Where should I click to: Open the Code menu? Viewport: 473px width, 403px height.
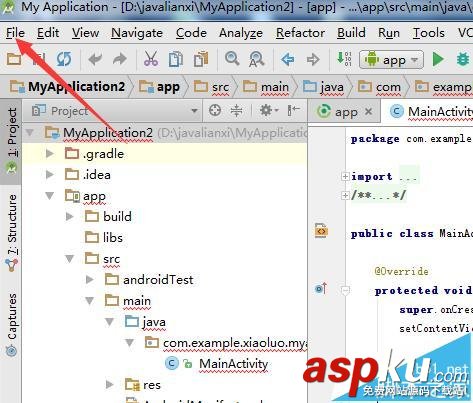pyautogui.click(x=191, y=33)
